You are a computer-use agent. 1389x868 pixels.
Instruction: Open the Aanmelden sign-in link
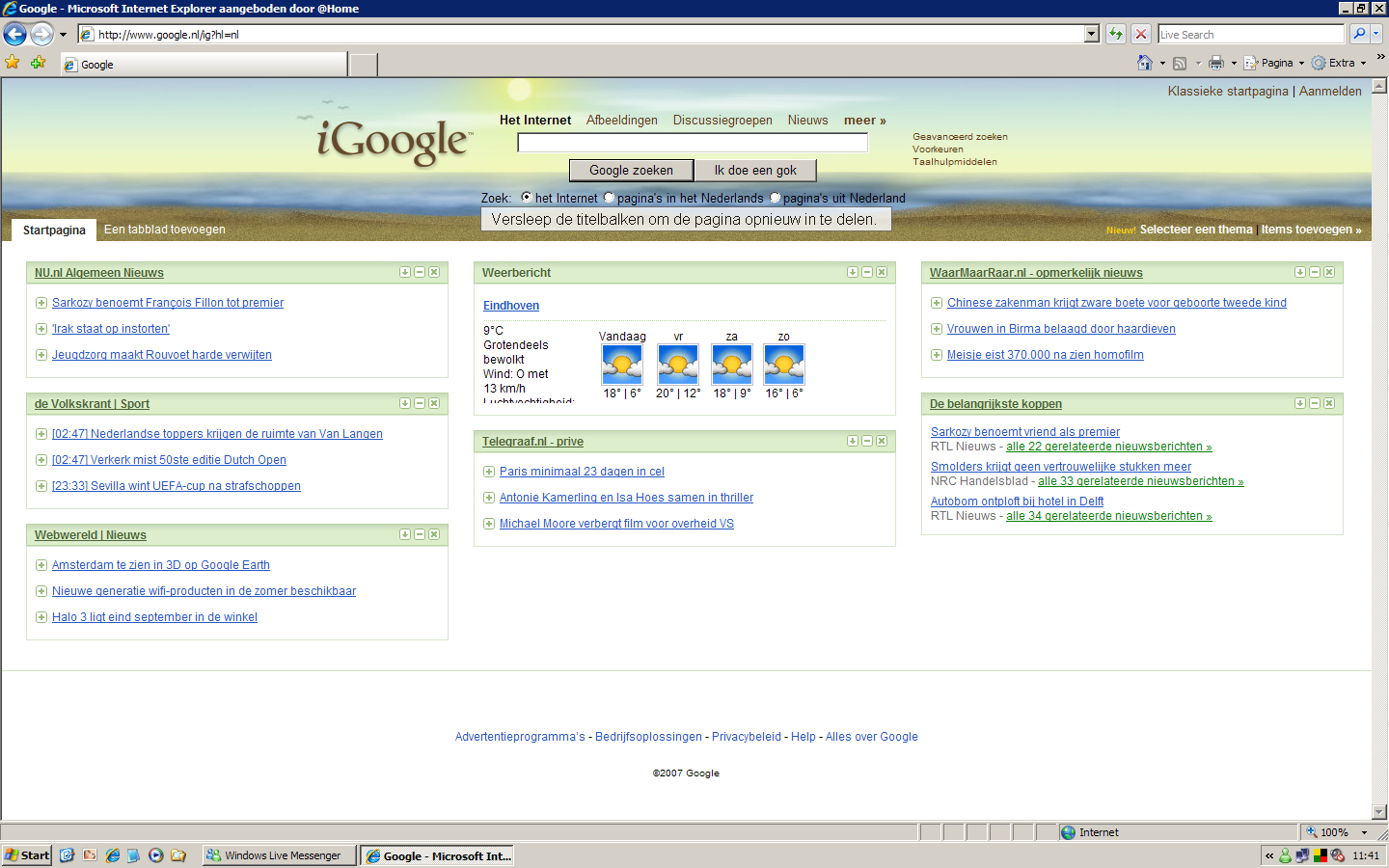point(1330,92)
